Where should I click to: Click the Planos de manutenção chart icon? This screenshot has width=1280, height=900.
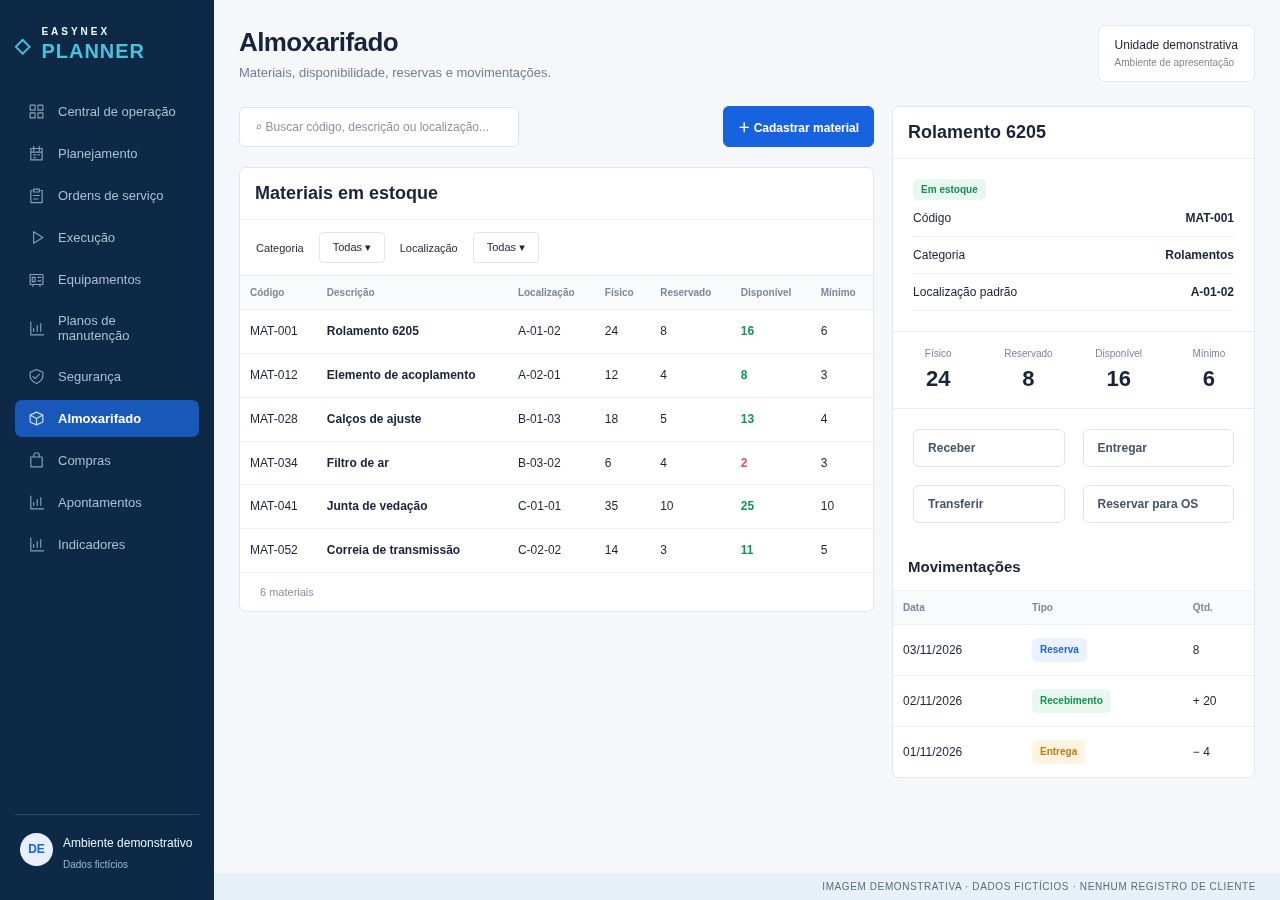(x=36, y=328)
